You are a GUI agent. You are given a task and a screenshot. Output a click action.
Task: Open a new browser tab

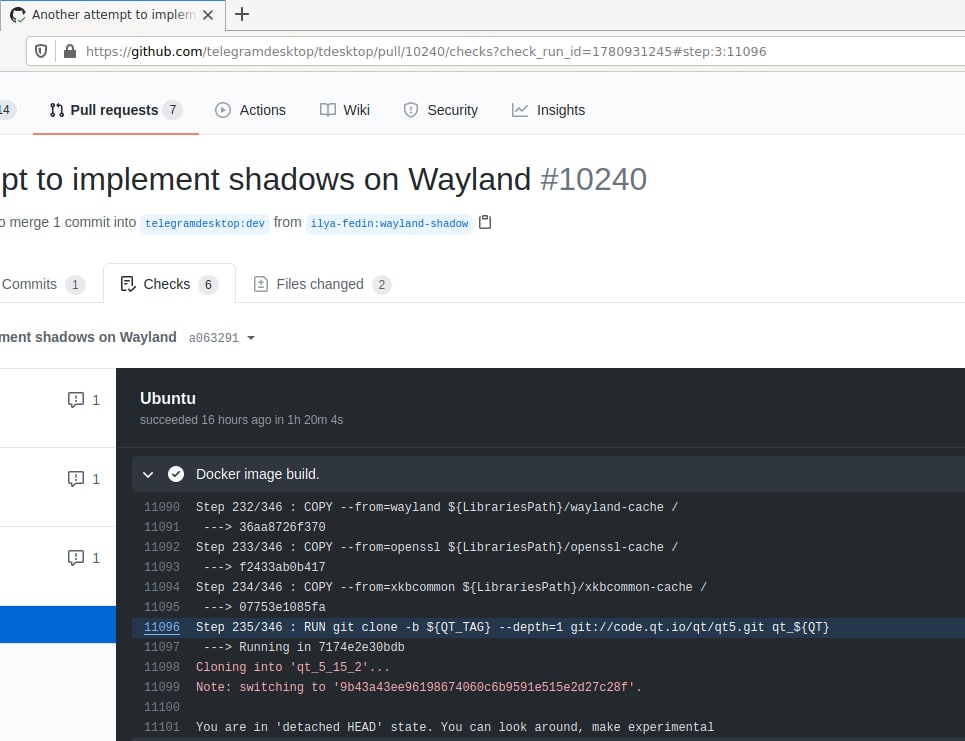[242, 14]
